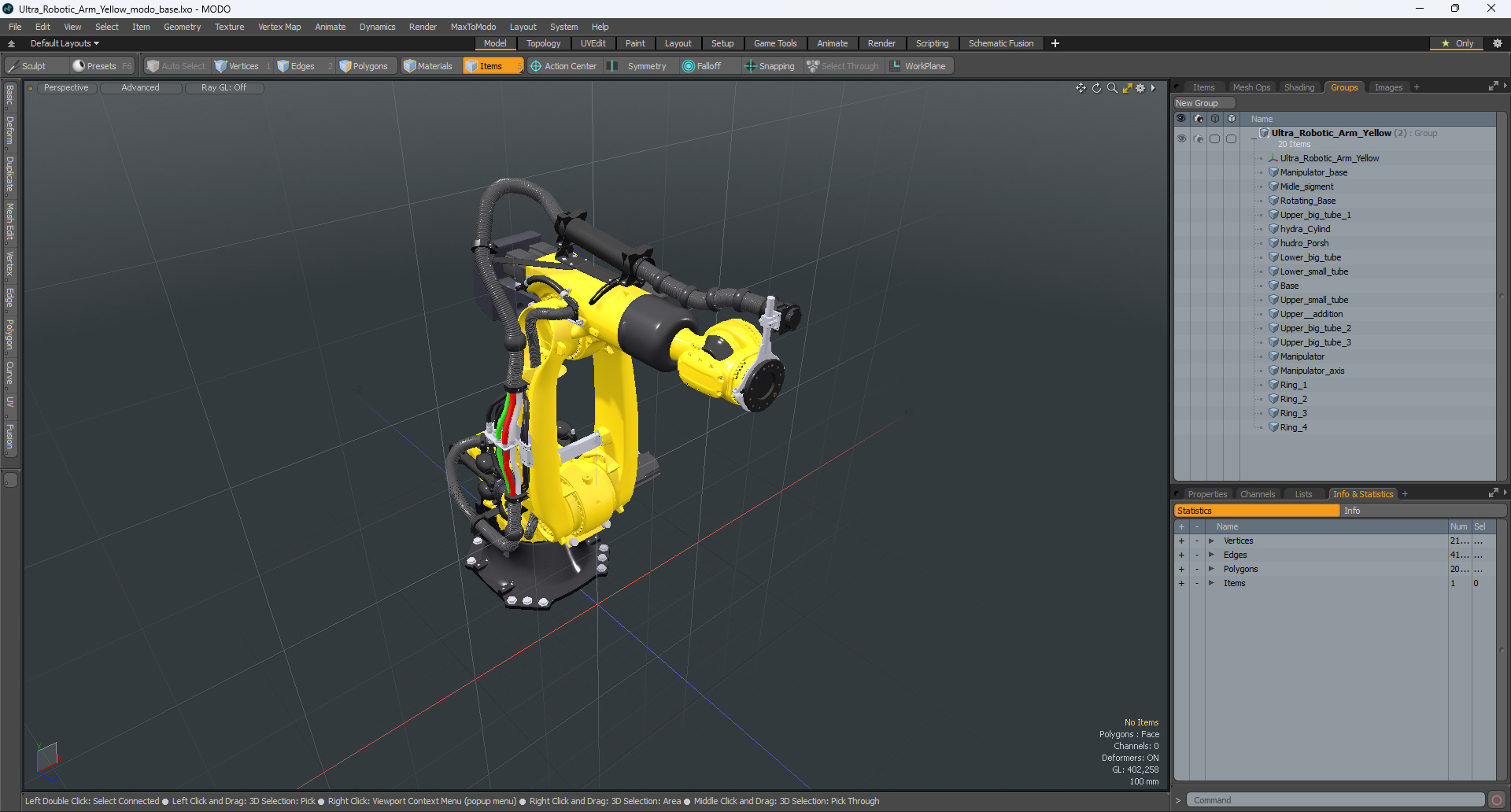Toggle Snapping
1511x812 pixels.
770,66
